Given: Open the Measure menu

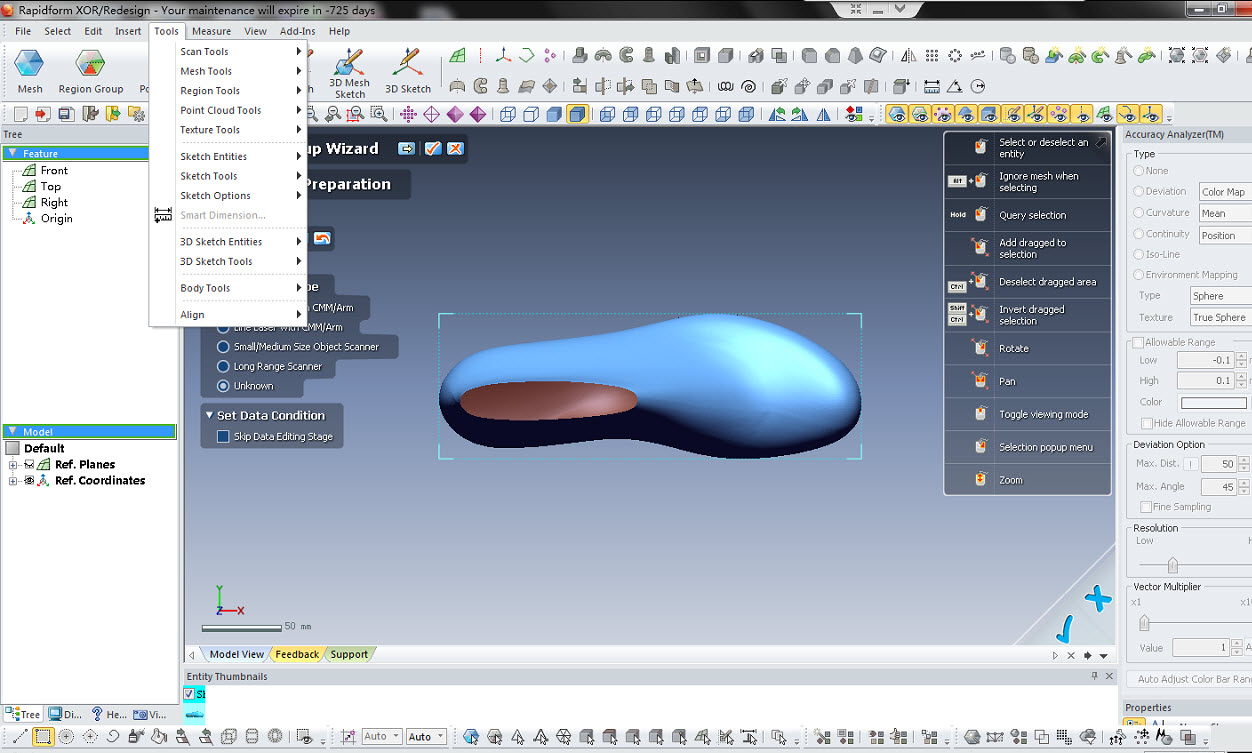Looking at the screenshot, I should point(211,31).
